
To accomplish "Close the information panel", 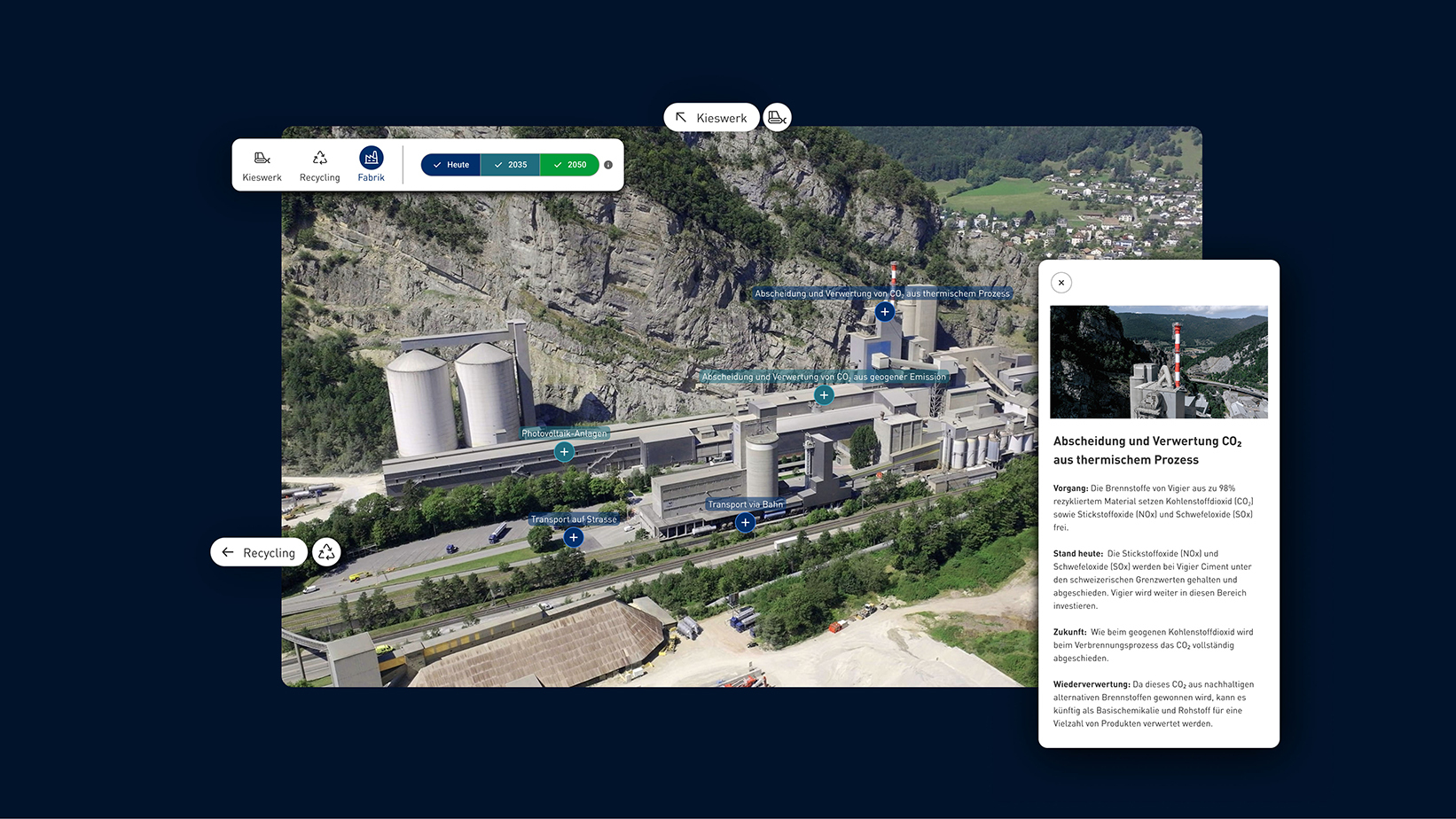I will (x=1061, y=283).
